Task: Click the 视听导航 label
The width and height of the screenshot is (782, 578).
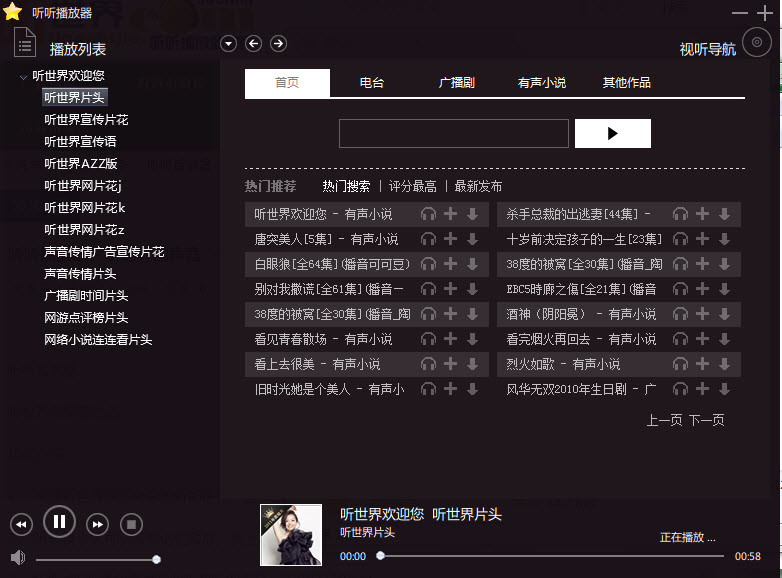Action: click(708, 49)
